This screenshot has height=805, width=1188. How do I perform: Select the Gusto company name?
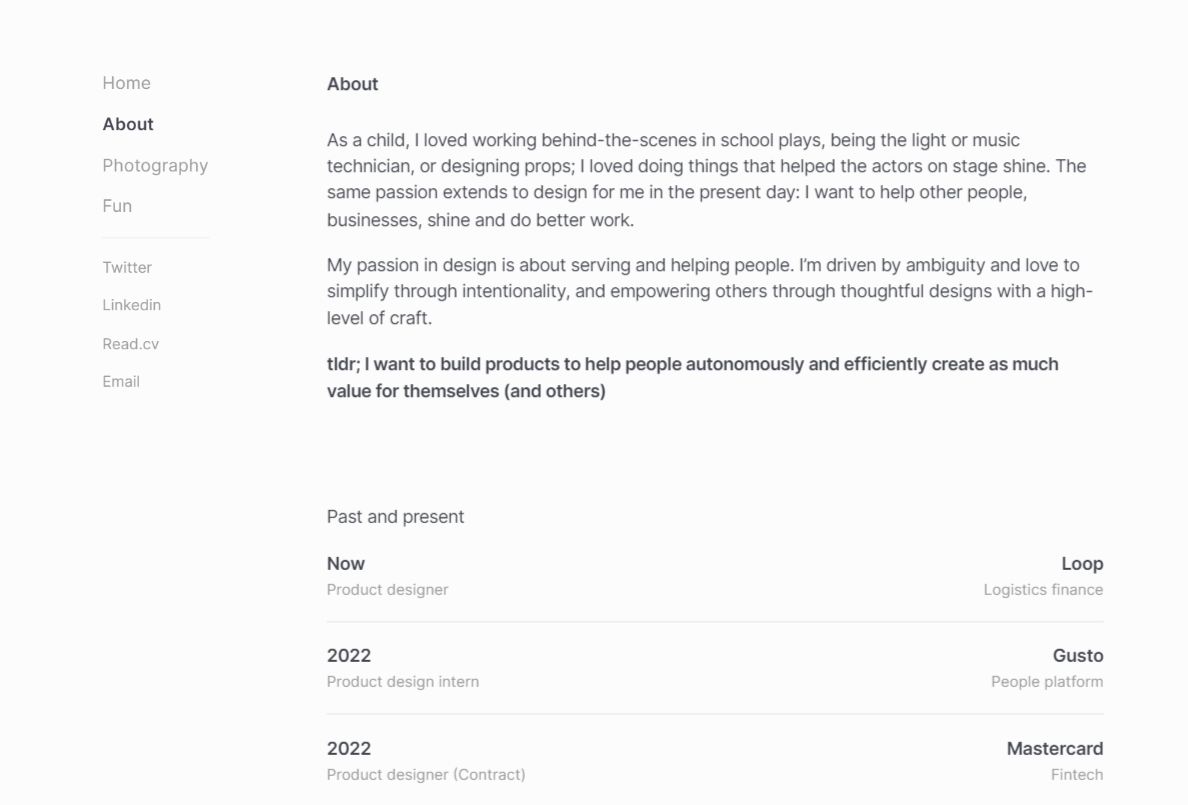(1077, 656)
